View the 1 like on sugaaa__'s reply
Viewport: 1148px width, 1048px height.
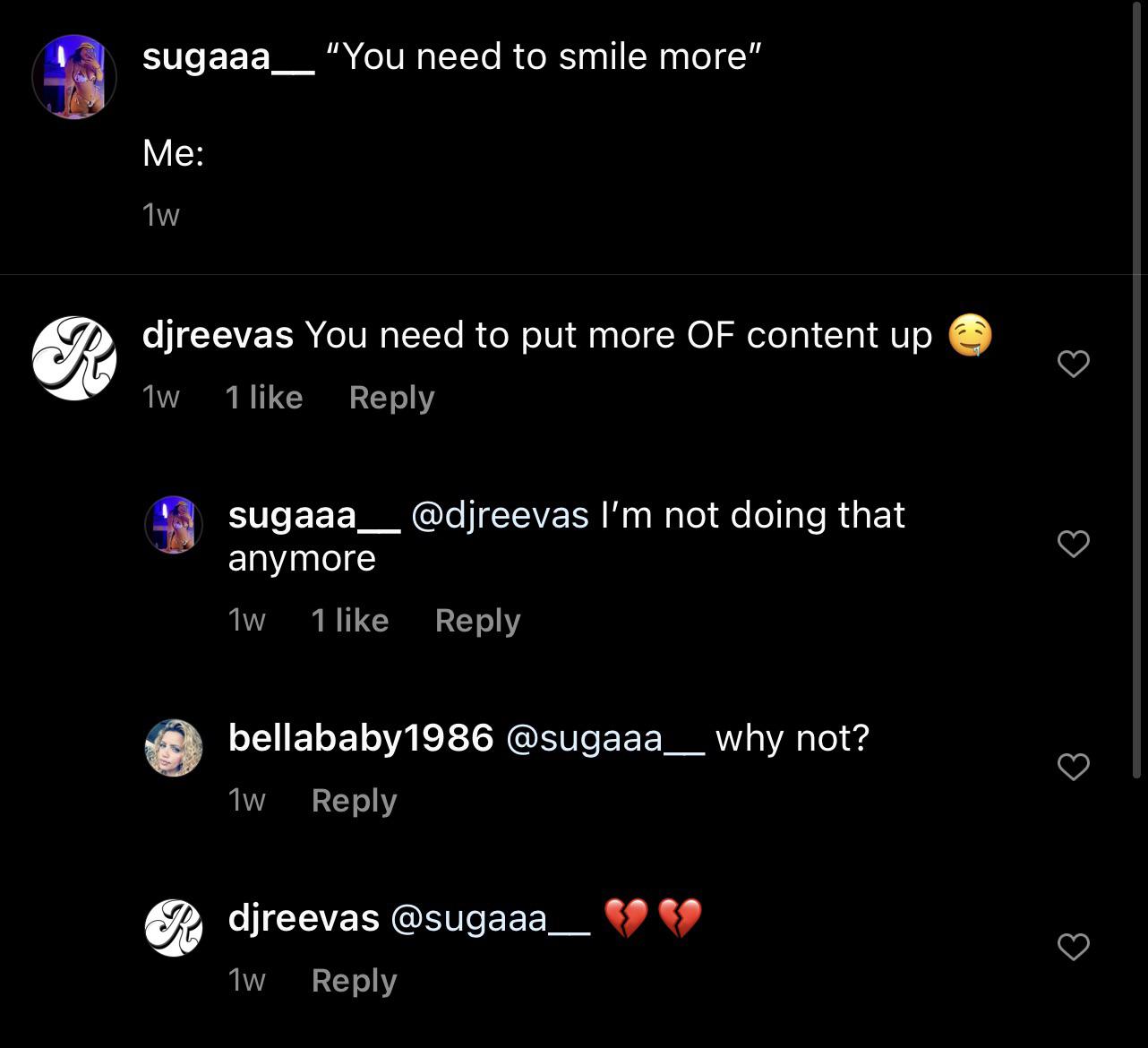tap(350, 621)
